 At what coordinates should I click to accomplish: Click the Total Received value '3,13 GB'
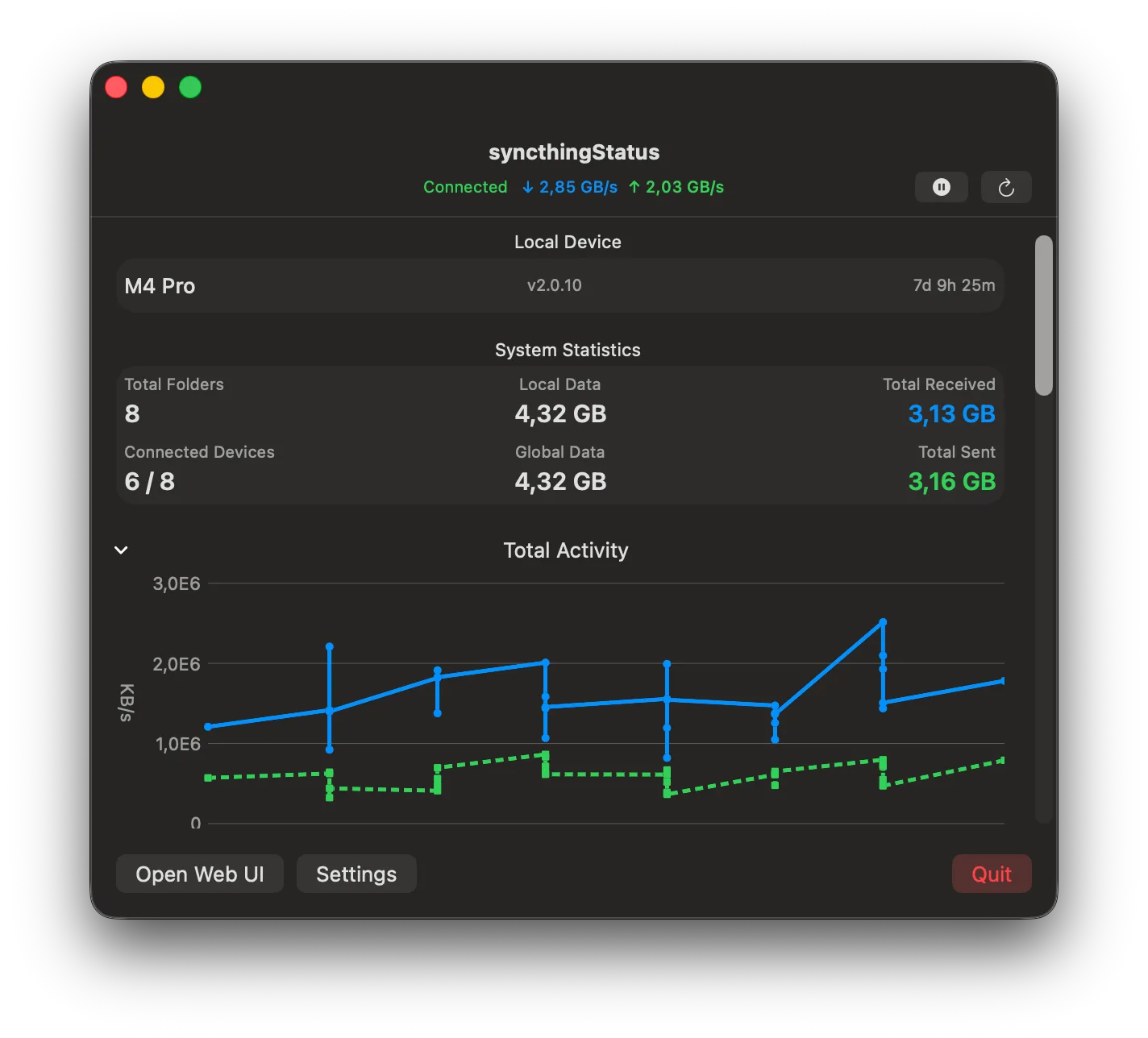click(x=952, y=414)
